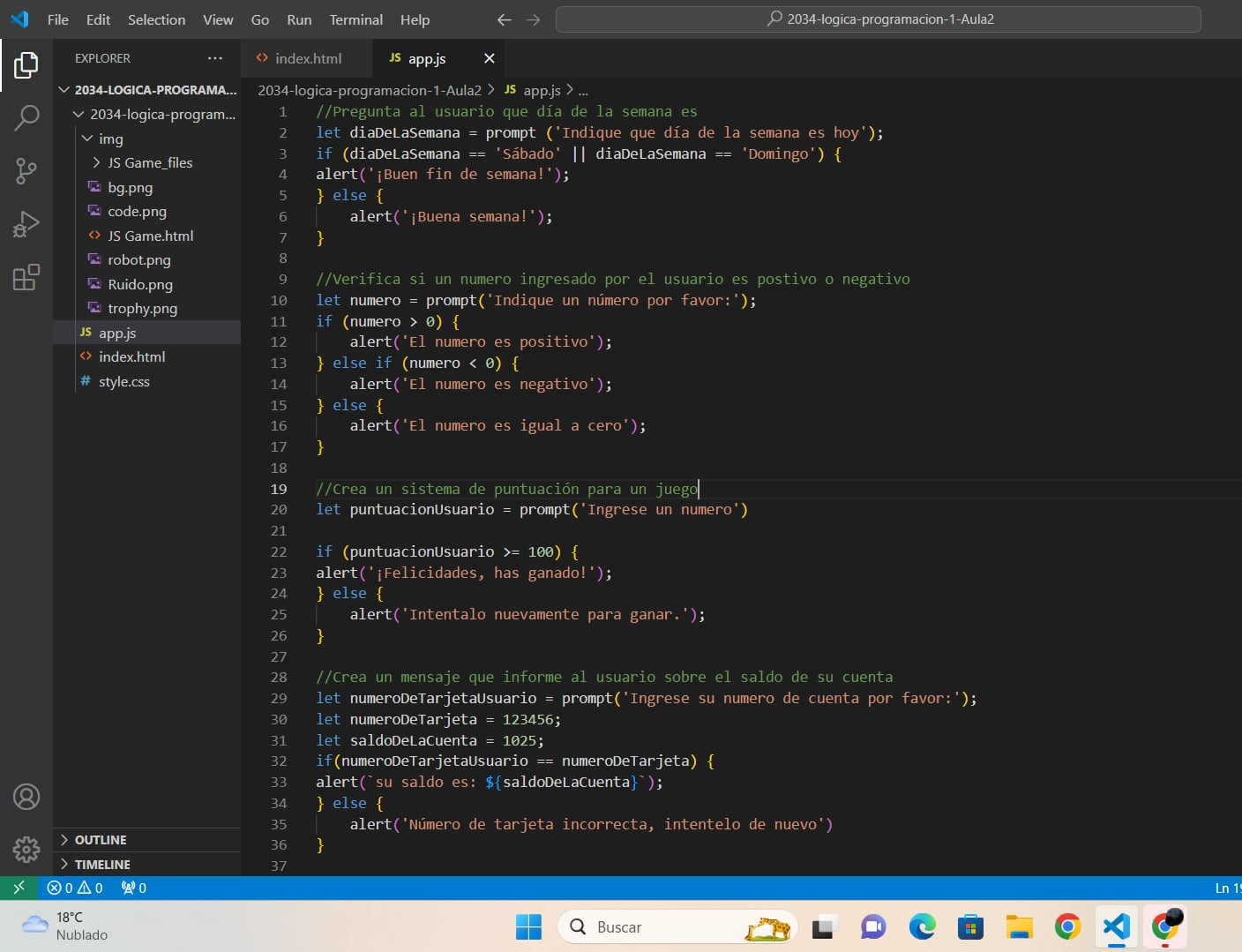Switch to the index.html tab
Image resolution: width=1242 pixels, height=952 pixels.
(x=307, y=58)
